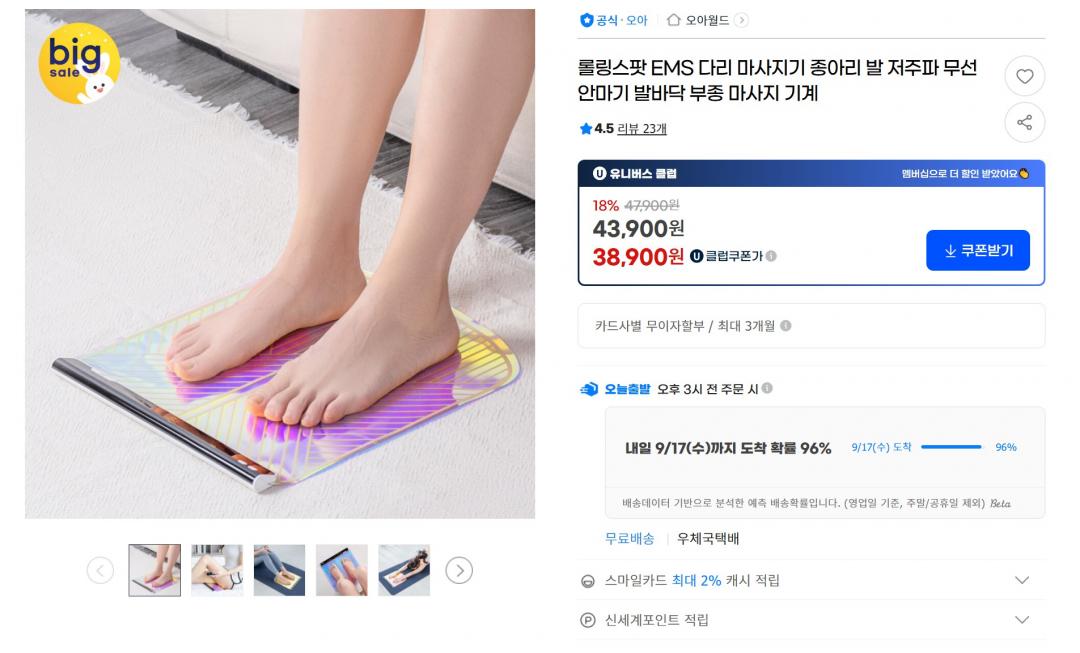Expand 스마일카드 최대 2% 캐시 적립

811,581
